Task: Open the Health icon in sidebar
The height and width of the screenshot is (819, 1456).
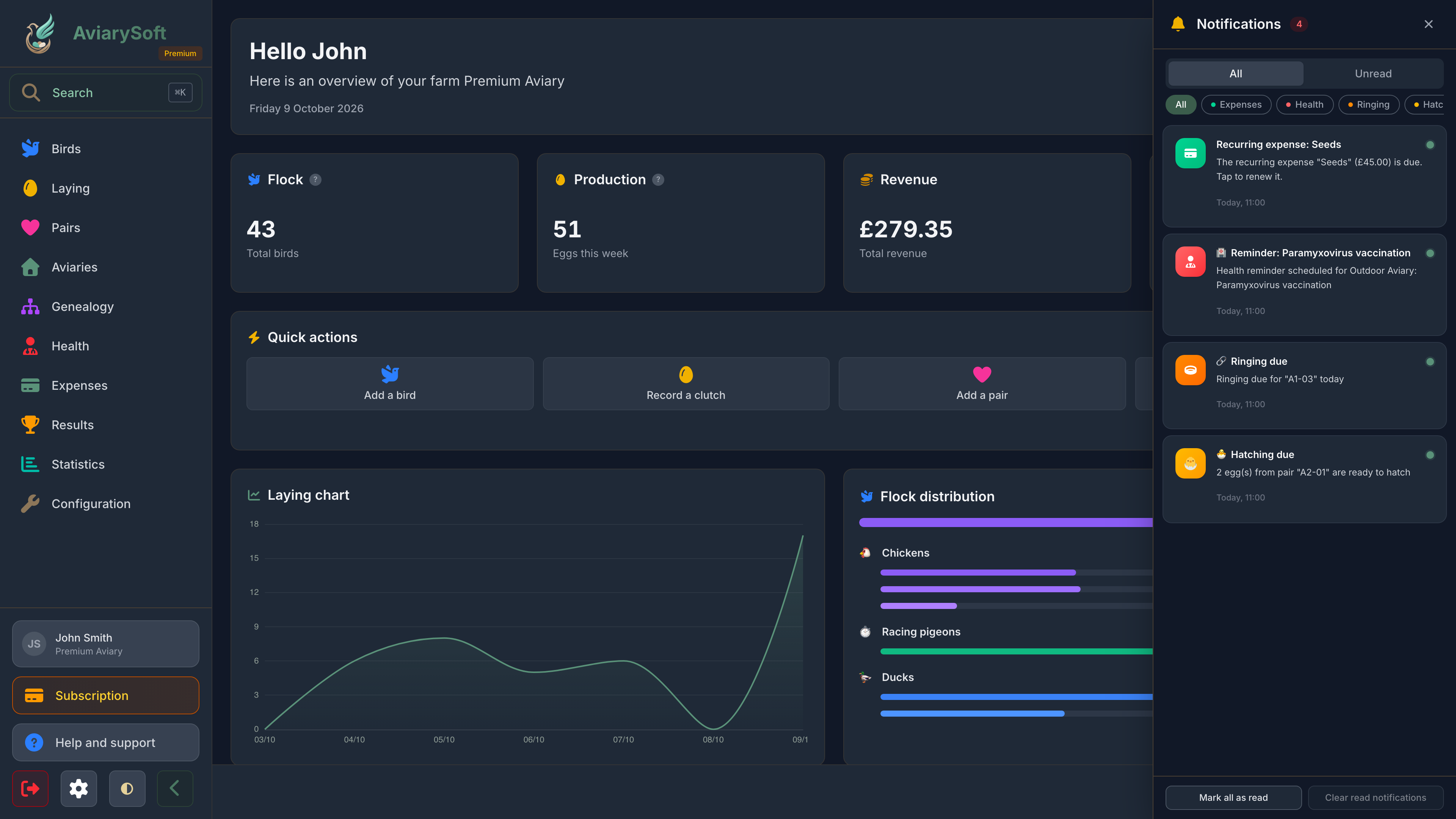Action: [30, 346]
